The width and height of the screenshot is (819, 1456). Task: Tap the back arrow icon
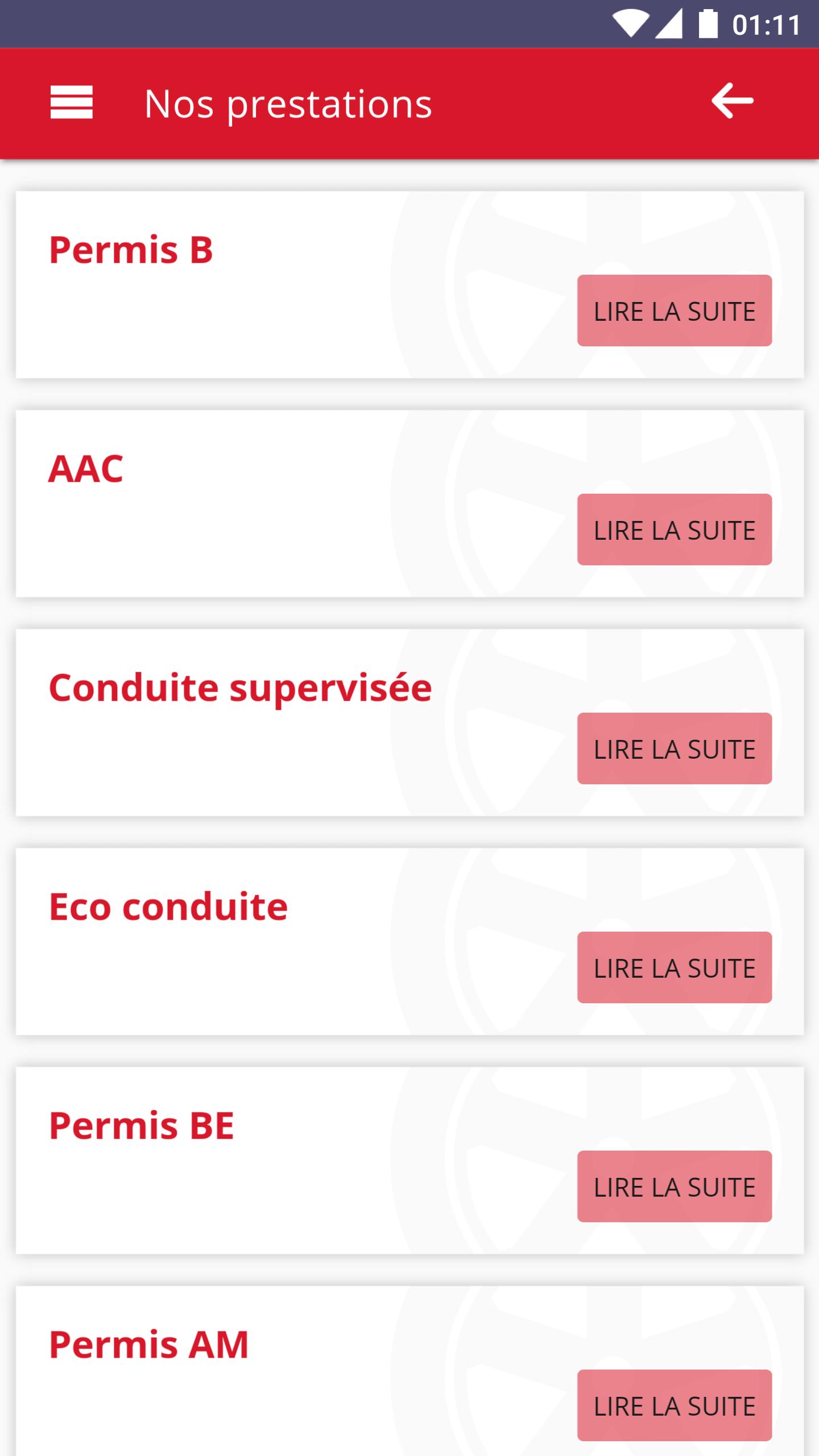point(732,101)
